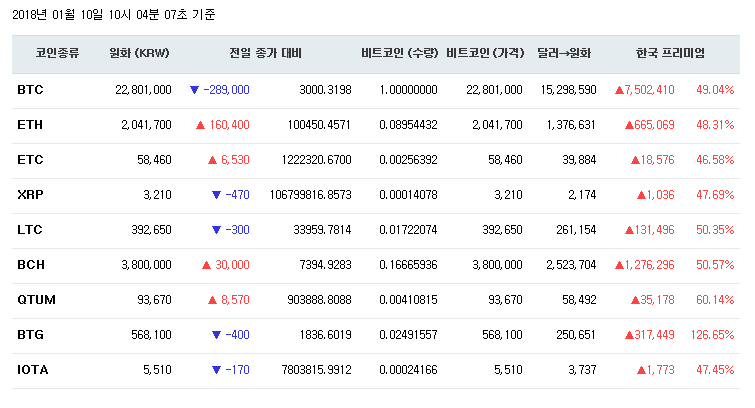Select the blue down triangle beside -470

tap(216, 195)
